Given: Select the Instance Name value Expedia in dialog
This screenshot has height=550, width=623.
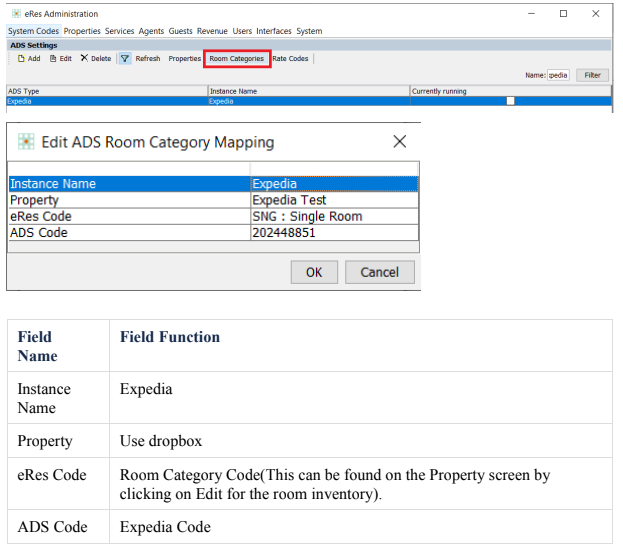Looking at the screenshot, I should click(335, 184).
